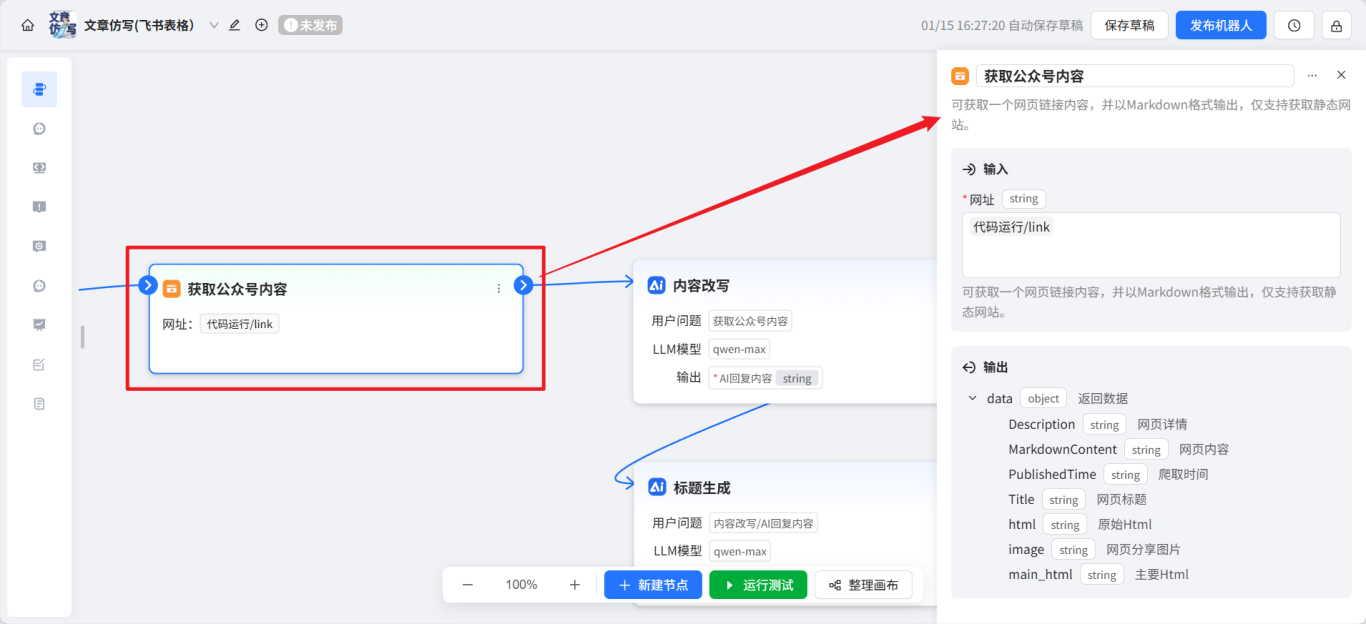Click the home icon in the top-left corner
The height and width of the screenshot is (624, 1366).
tap(27, 24)
